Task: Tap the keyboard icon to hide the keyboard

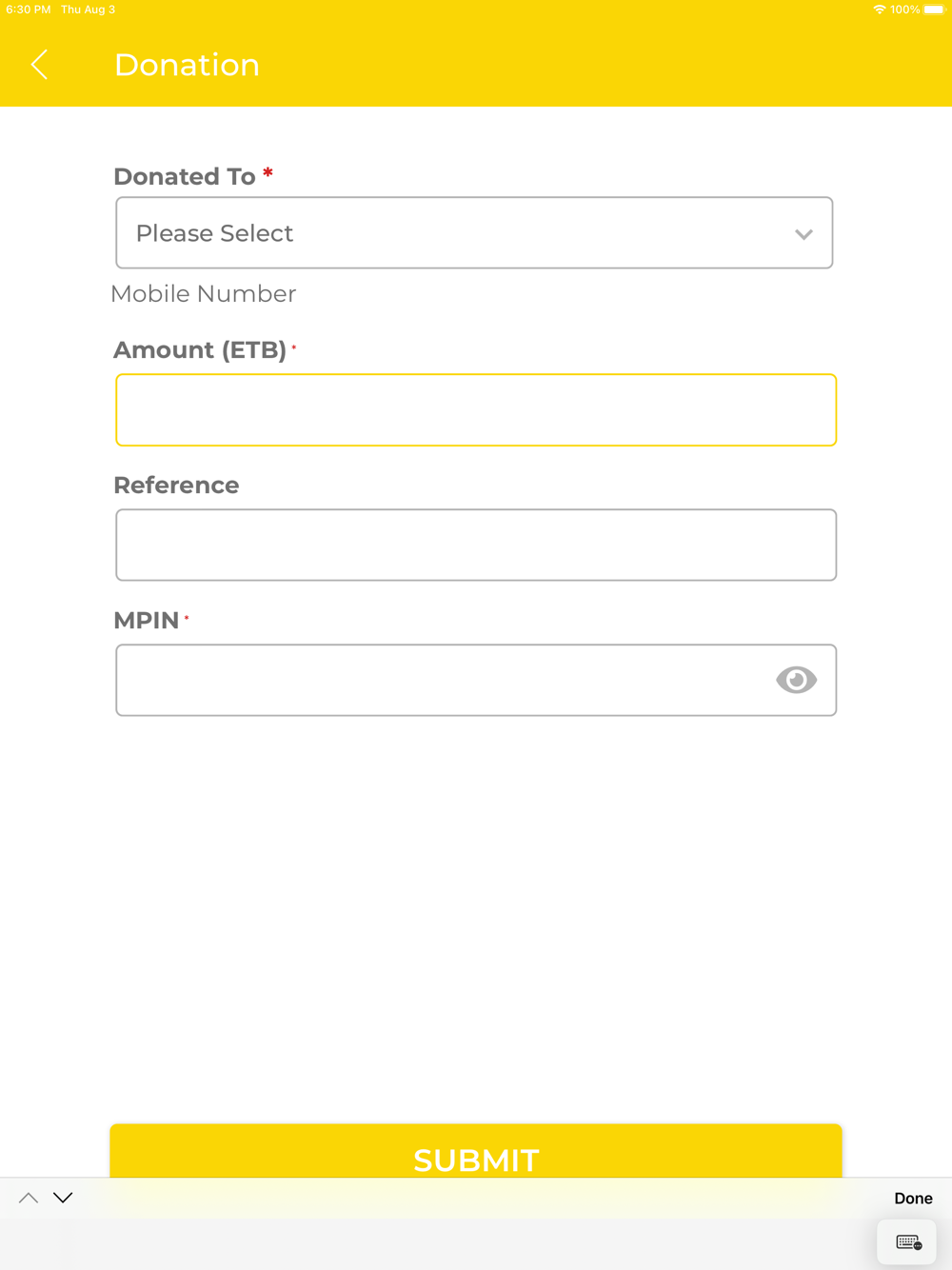Action: tap(908, 1242)
